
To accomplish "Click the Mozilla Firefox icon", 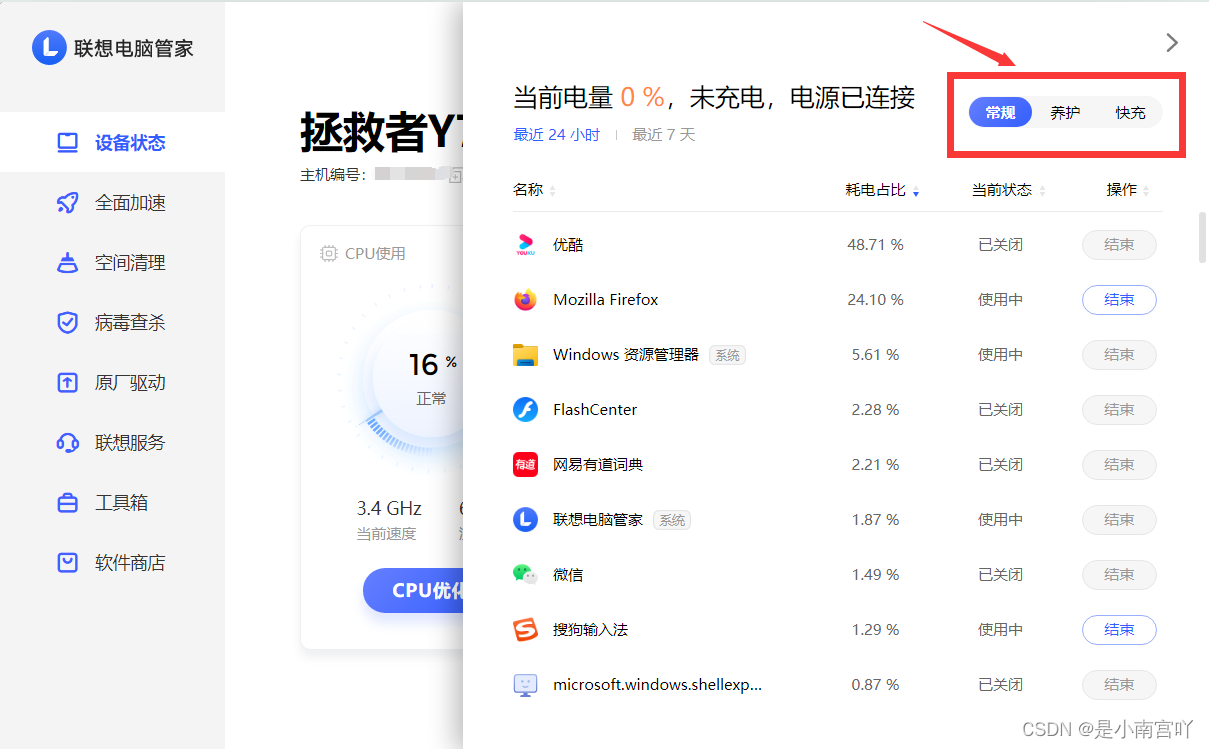I will click(525, 300).
